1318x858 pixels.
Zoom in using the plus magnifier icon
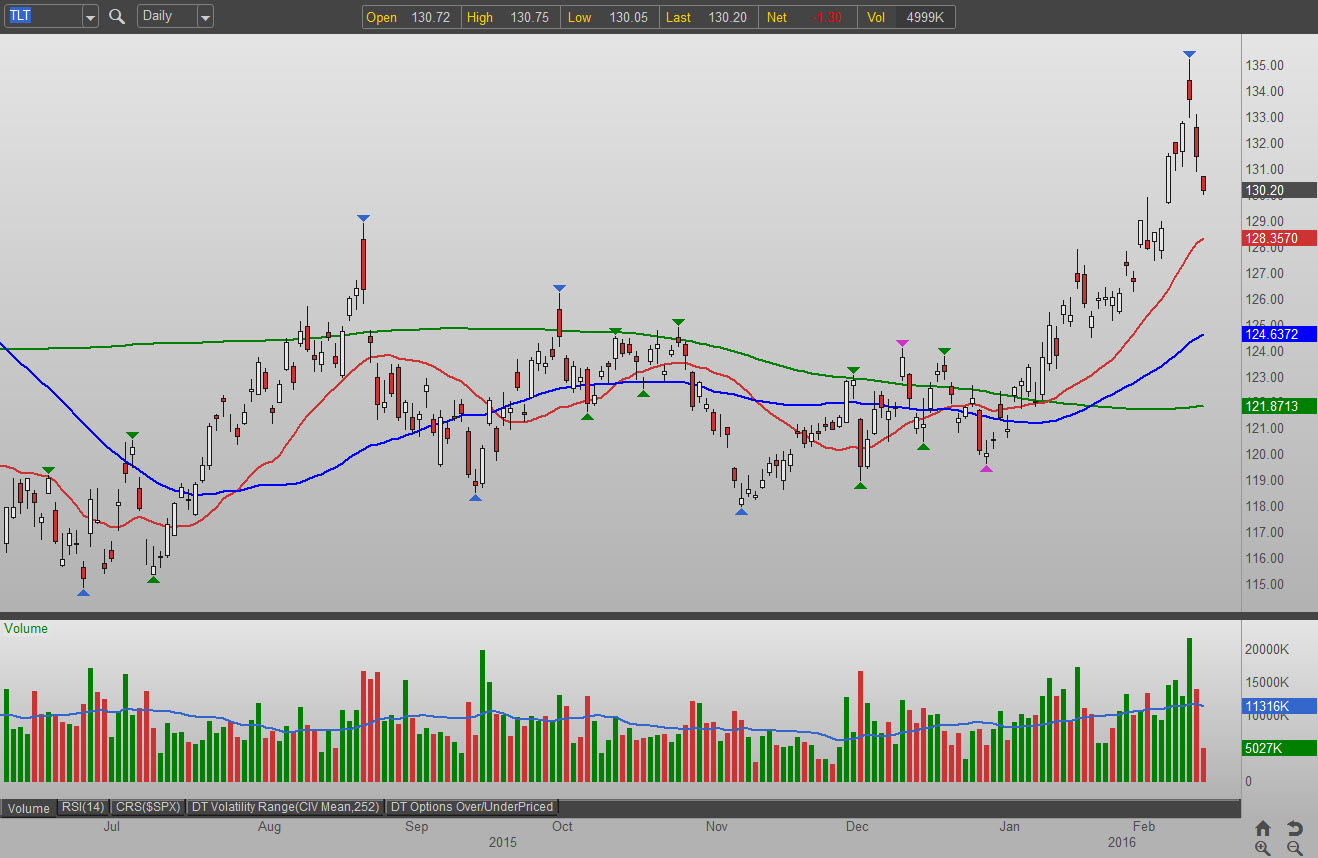coord(1263,848)
